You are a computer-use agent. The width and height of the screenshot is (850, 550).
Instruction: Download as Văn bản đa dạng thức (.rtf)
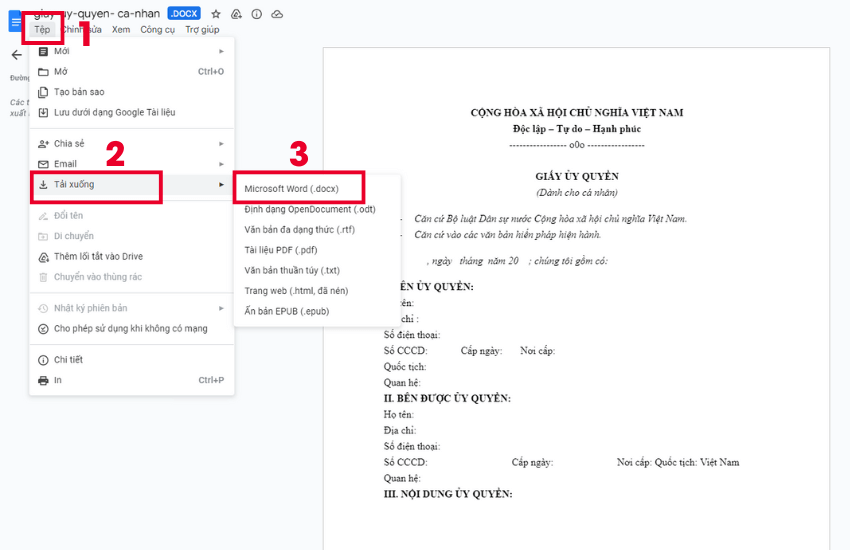coord(317,230)
